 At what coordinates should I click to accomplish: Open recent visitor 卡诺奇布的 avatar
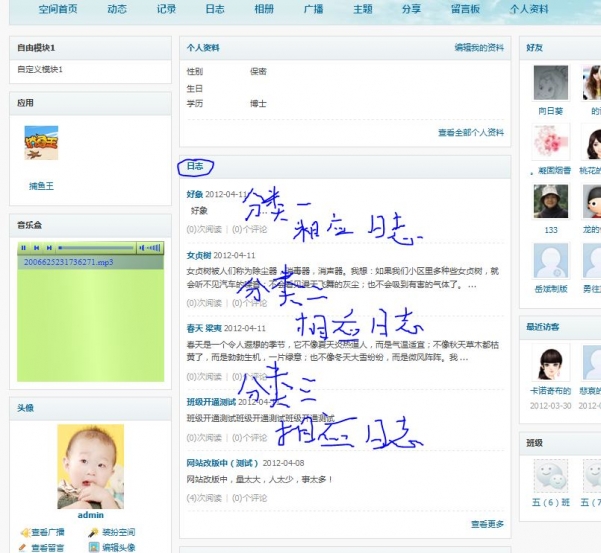(551, 363)
